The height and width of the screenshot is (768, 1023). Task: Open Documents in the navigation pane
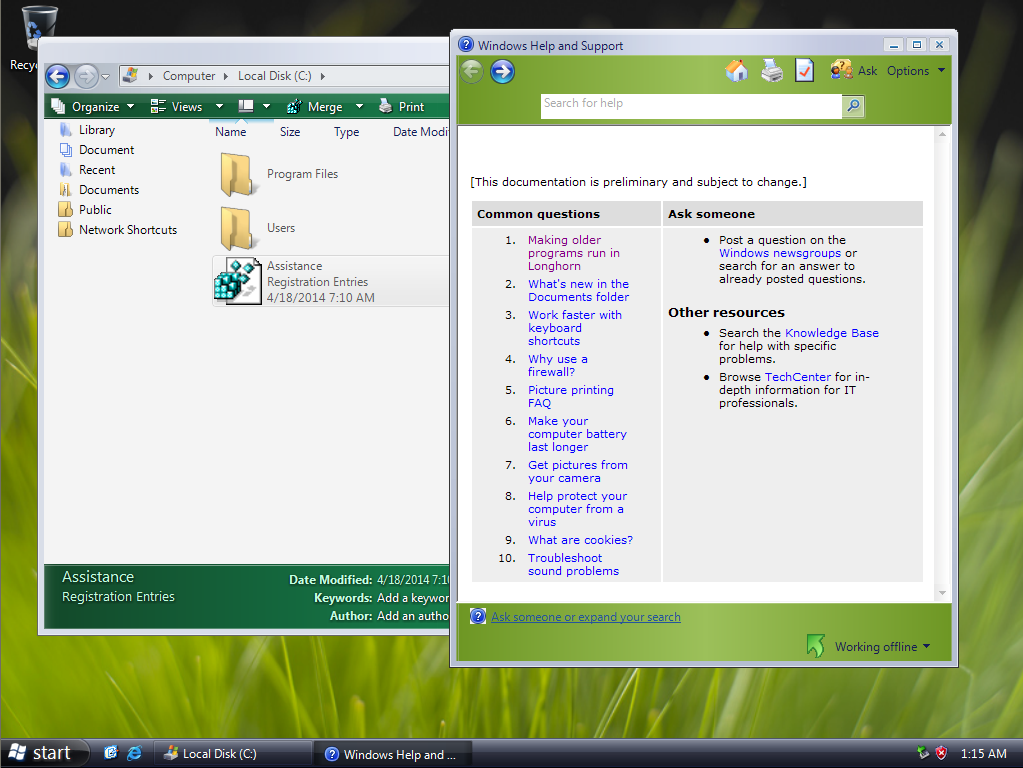(x=109, y=190)
